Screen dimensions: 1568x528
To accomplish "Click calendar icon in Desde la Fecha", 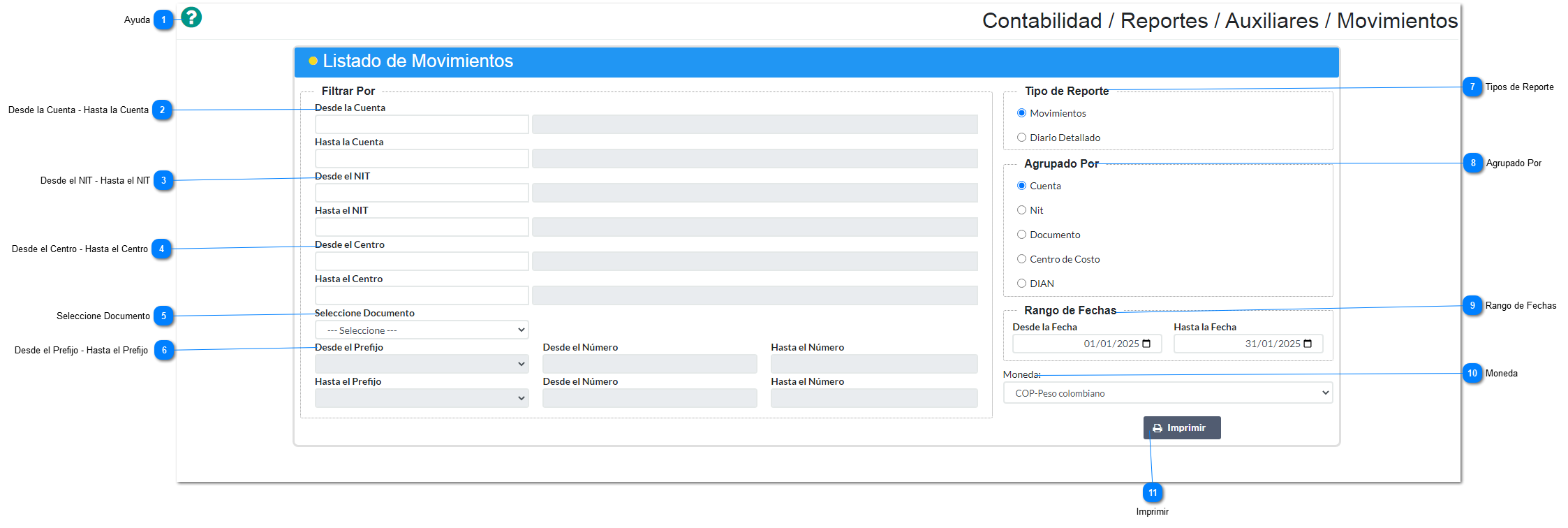I will [x=1146, y=344].
